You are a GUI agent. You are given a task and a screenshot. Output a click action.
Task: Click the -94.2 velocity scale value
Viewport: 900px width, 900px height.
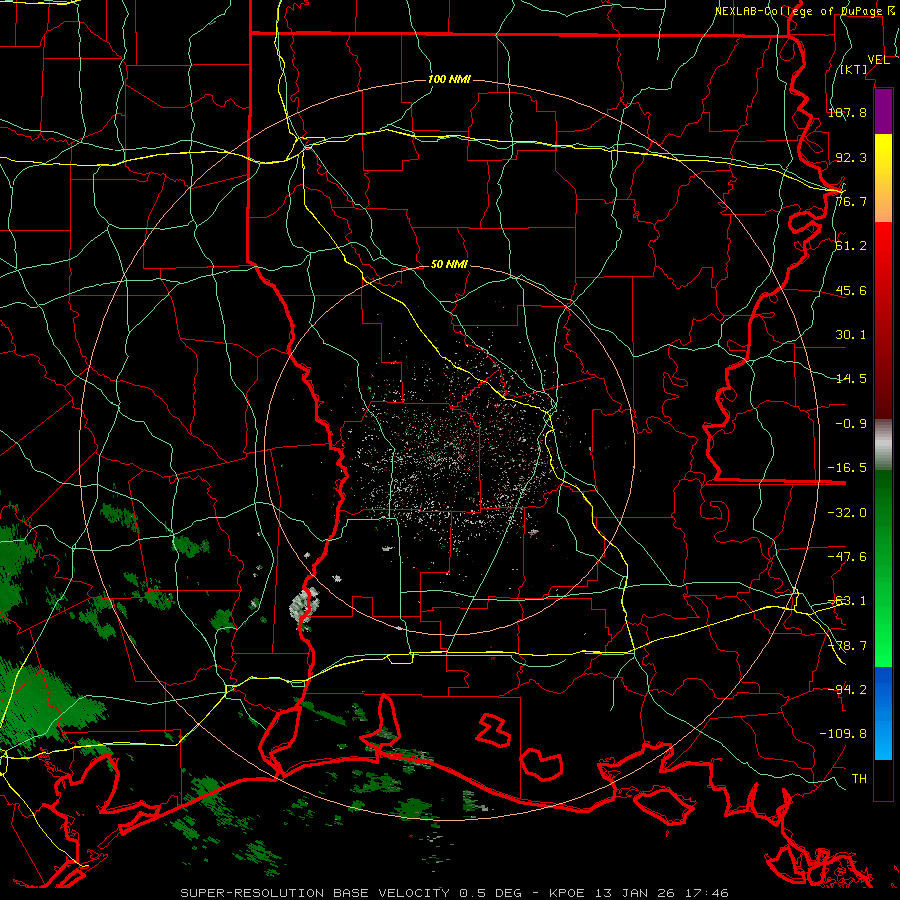tap(847, 690)
